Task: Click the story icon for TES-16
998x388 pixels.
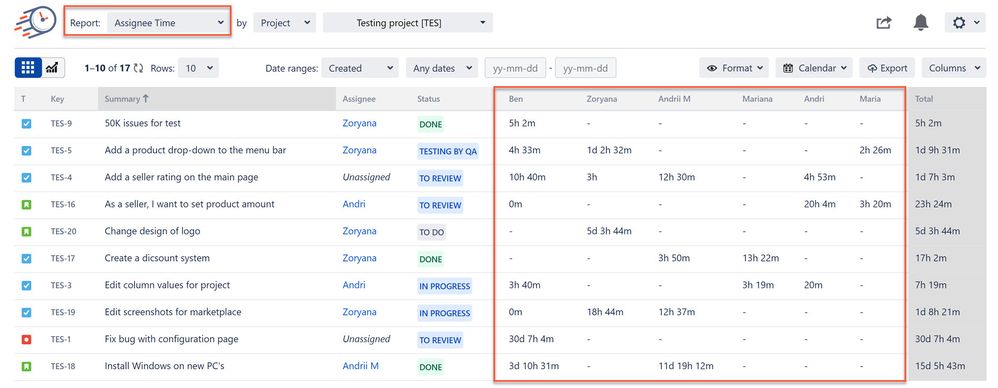Action: click(x=26, y=205)
